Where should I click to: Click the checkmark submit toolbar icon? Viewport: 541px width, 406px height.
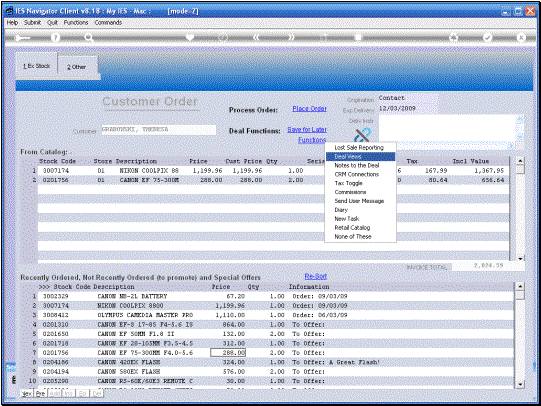[488, 37]
